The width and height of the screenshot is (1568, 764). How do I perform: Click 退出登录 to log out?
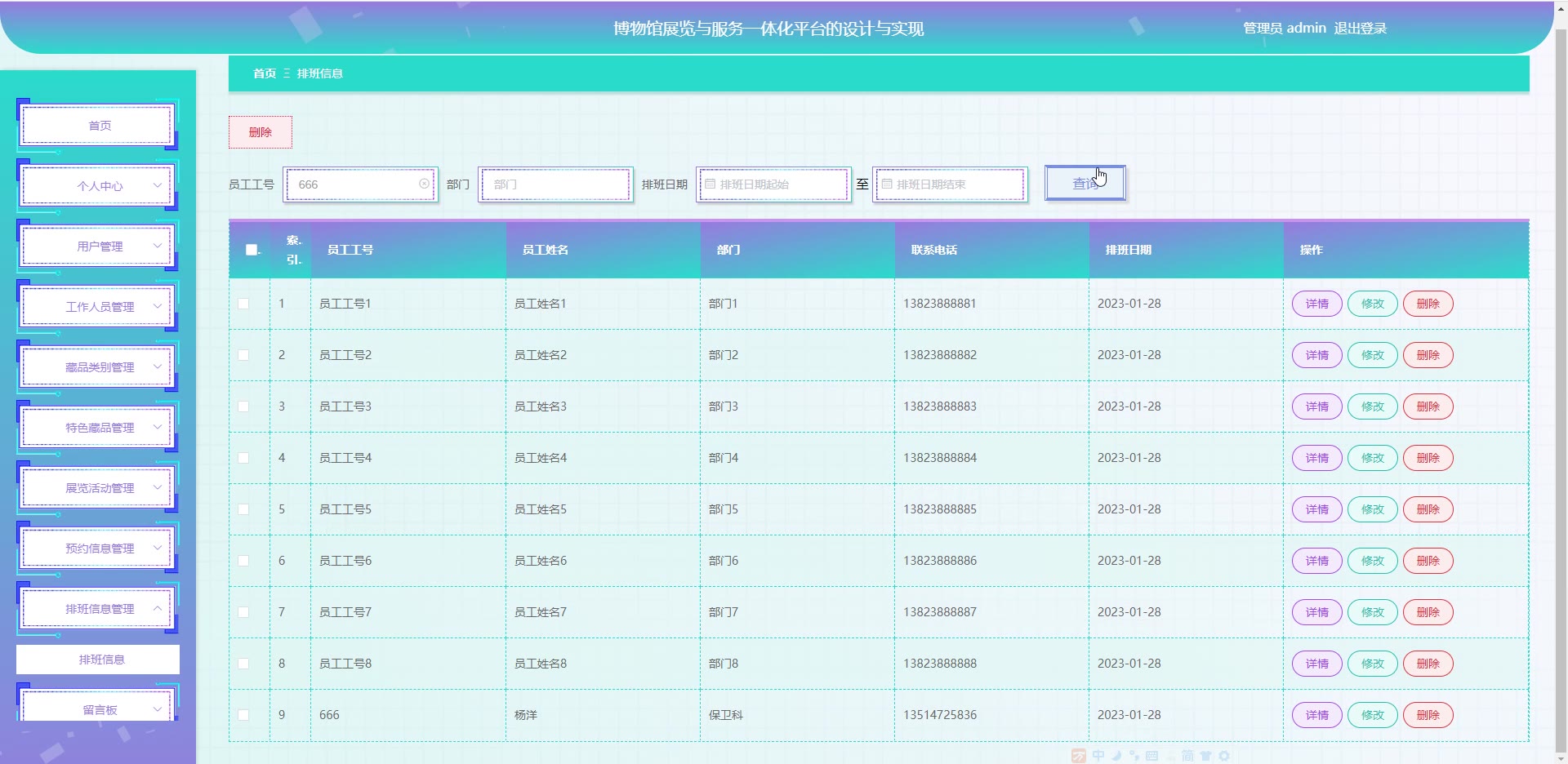[1361, 29]
